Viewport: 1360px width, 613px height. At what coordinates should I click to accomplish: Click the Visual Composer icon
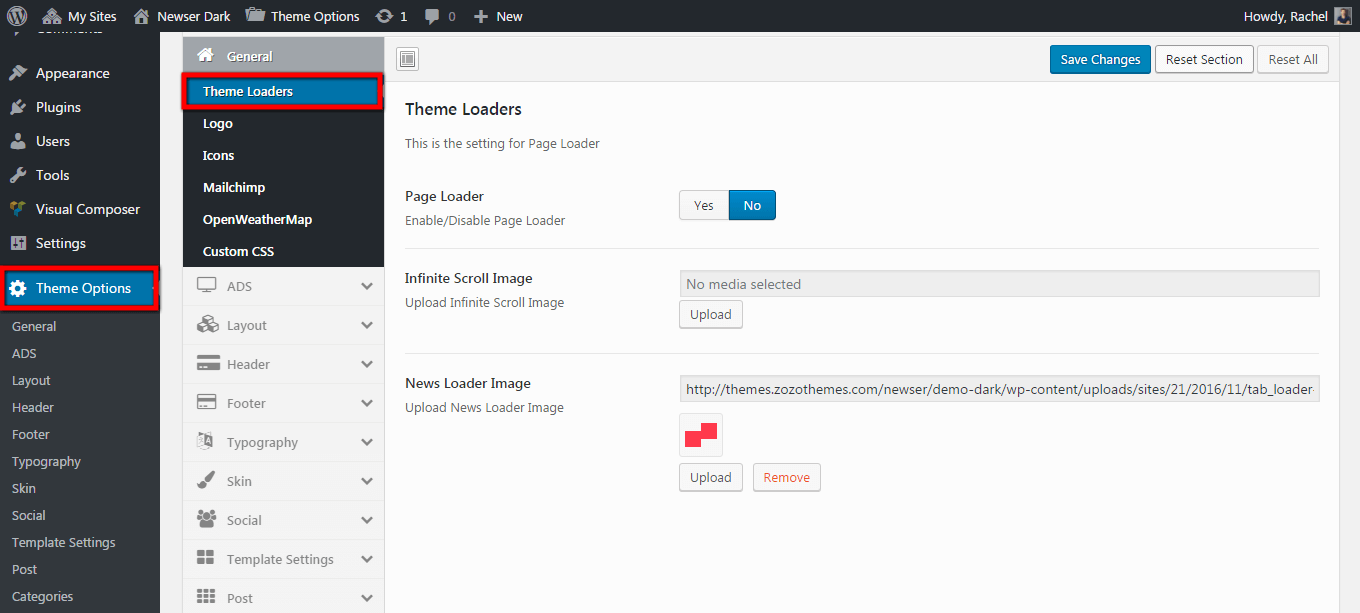pyautogui.click(x=18, y=209)
